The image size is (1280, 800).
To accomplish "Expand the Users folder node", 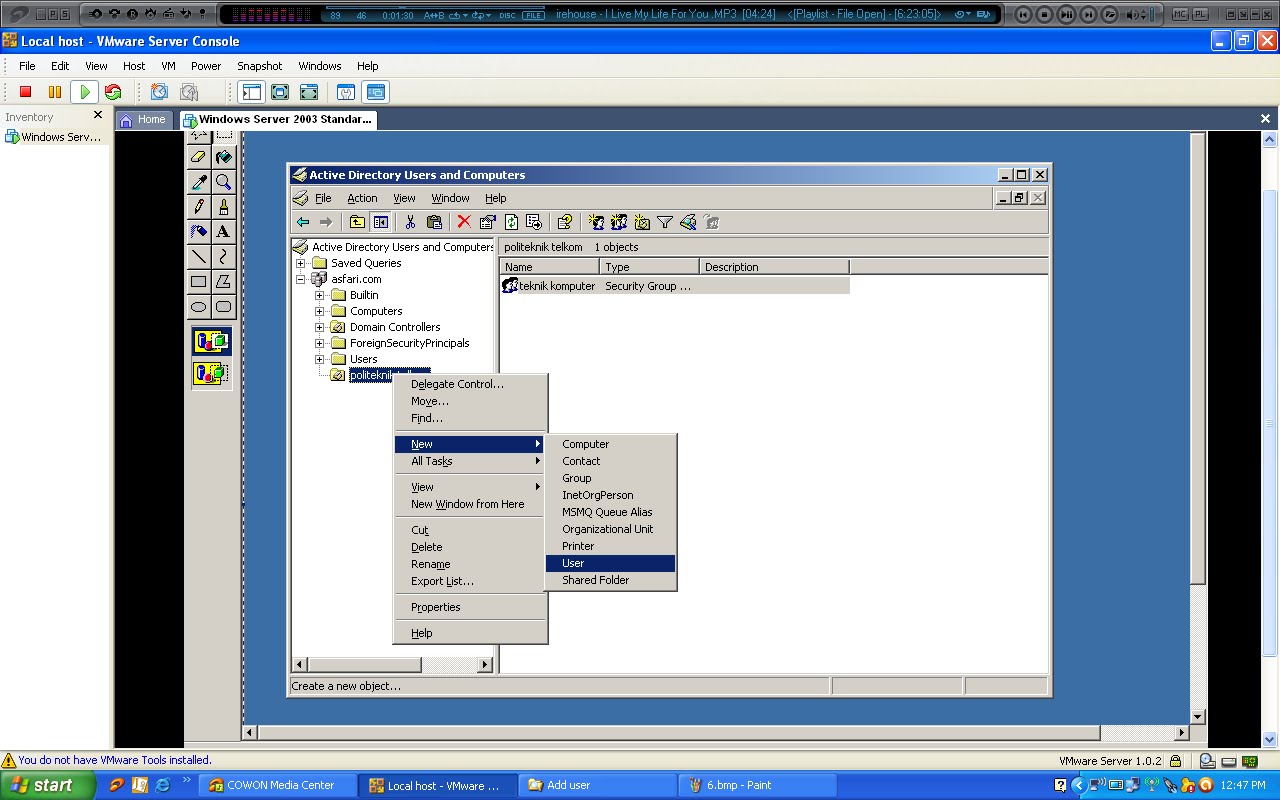I will (320, 359).
